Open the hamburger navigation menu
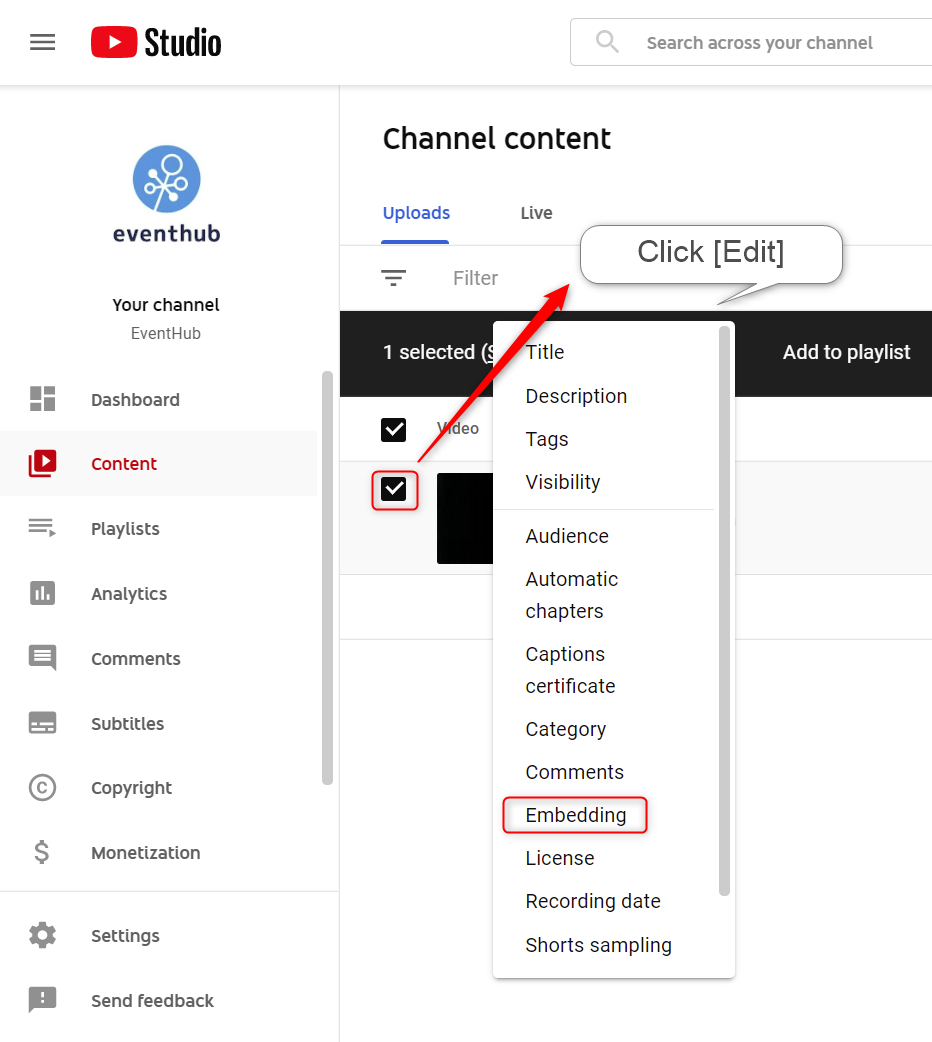The height and width of the screenshot is (1042, 932). [x=43, y=43]
